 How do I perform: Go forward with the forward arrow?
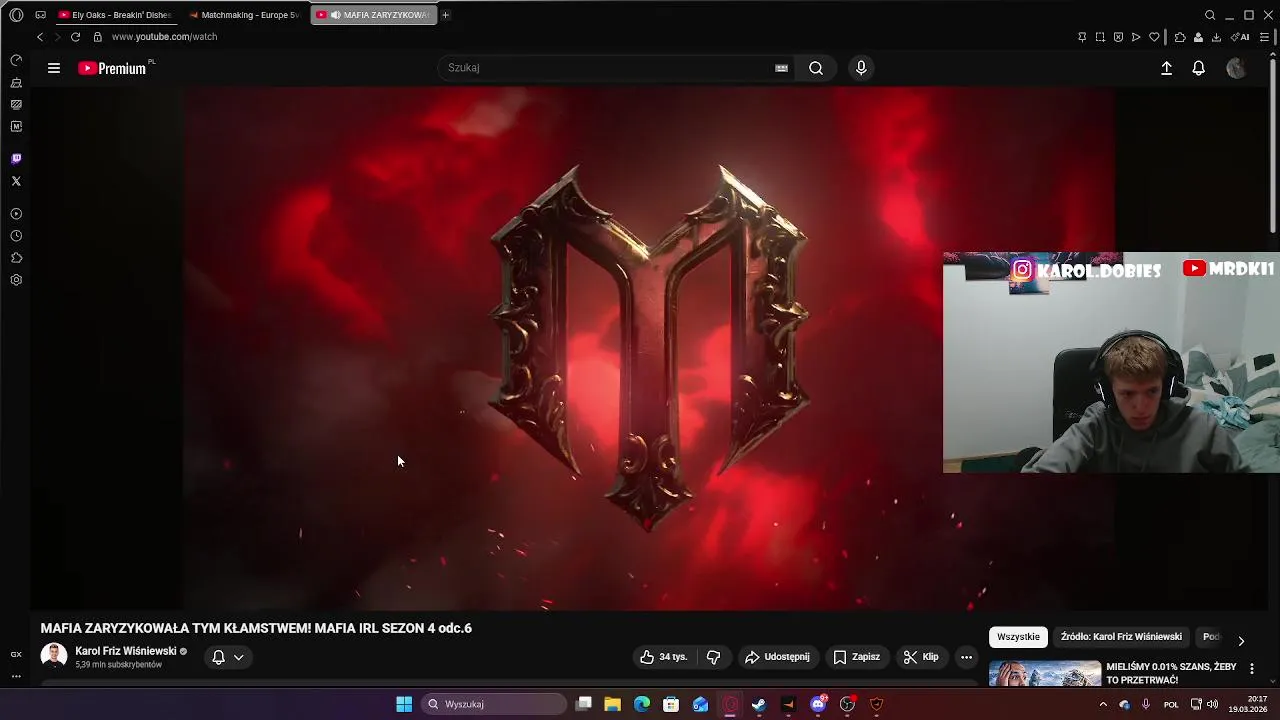click(x=57, y=37)
